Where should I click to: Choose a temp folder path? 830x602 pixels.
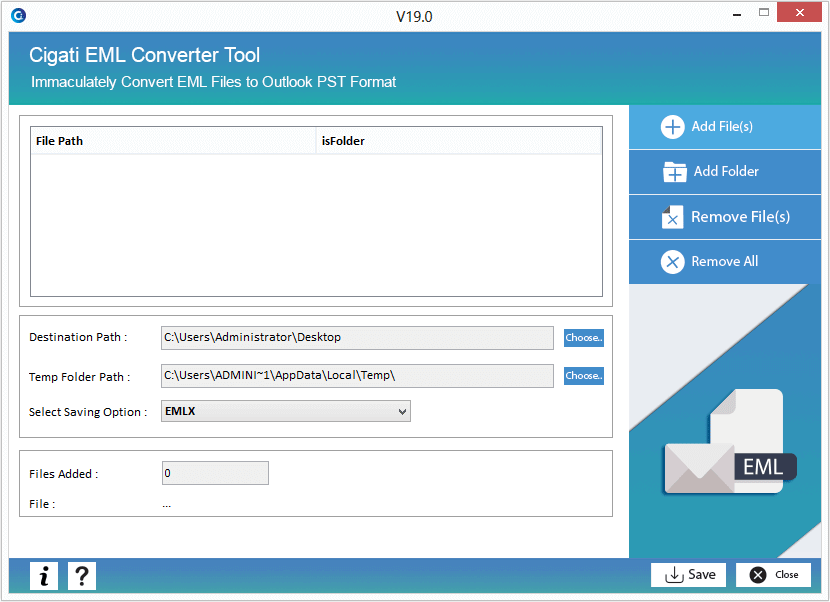pyautogui.click(x=583, y=376)
